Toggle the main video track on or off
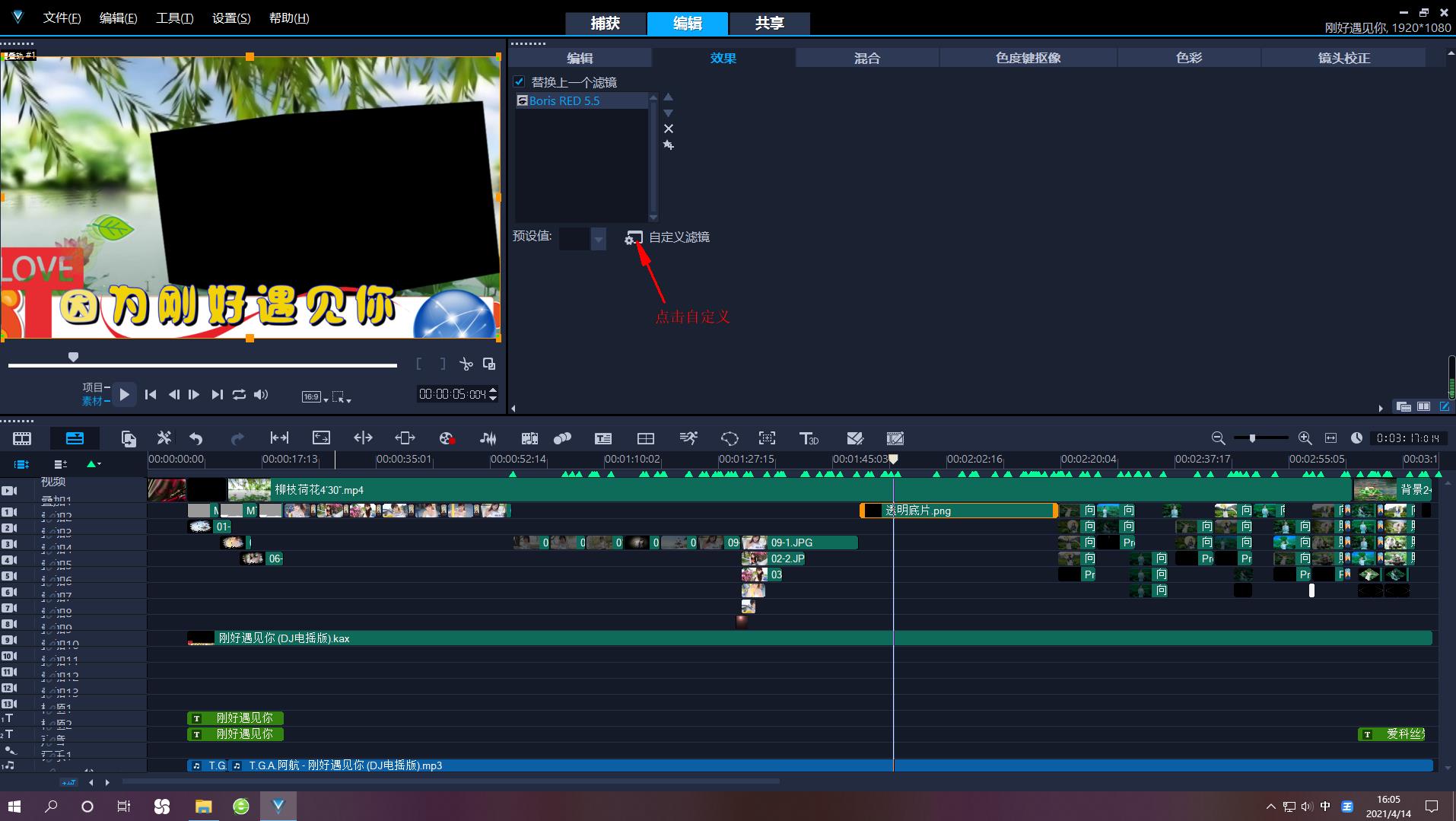Image resolution: width=1456 pixels, height=821 pixels. (9, 491)
